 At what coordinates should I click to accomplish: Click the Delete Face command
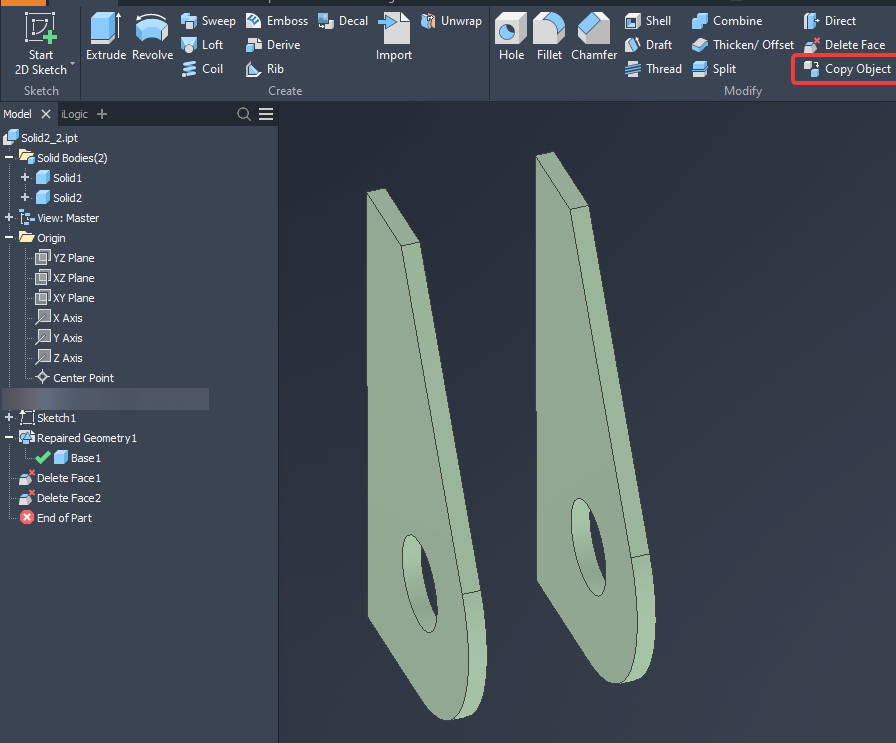pos(845,44)
